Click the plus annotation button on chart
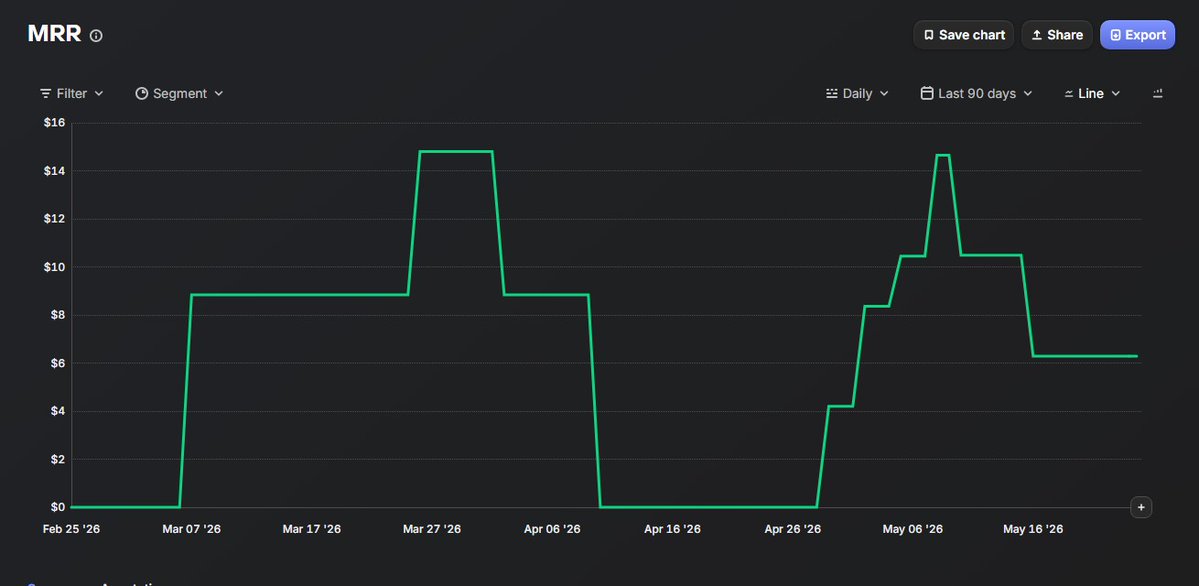Screen dimensions: 1199x586 click(x=1141, y=507)
